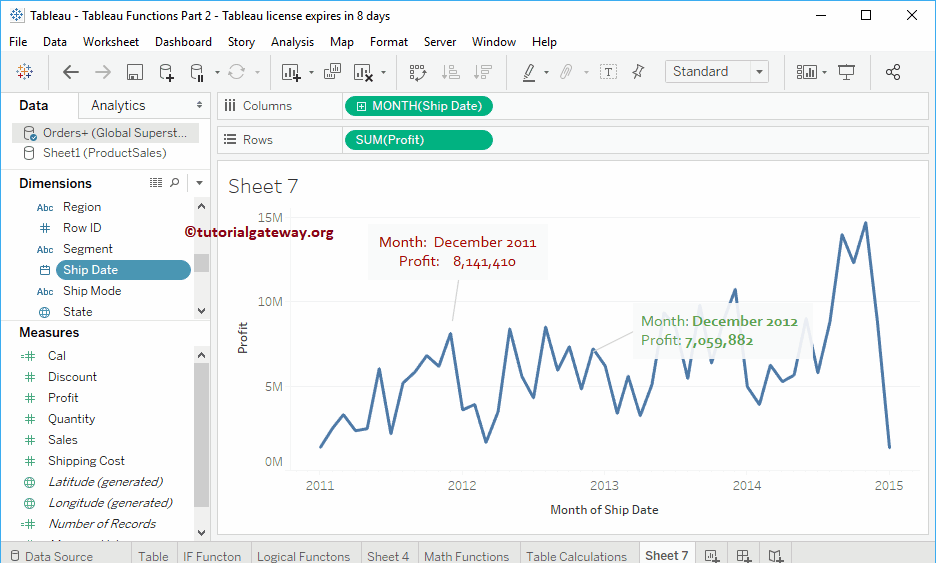
Task: Click the search icon in Dimensions header
Action: [174, 183]
